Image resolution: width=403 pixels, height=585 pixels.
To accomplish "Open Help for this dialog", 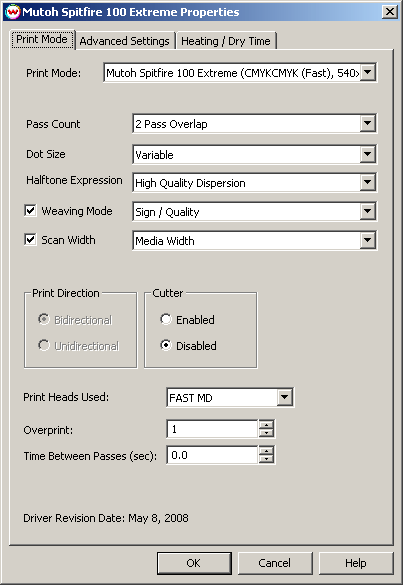I will coord(356,563).
